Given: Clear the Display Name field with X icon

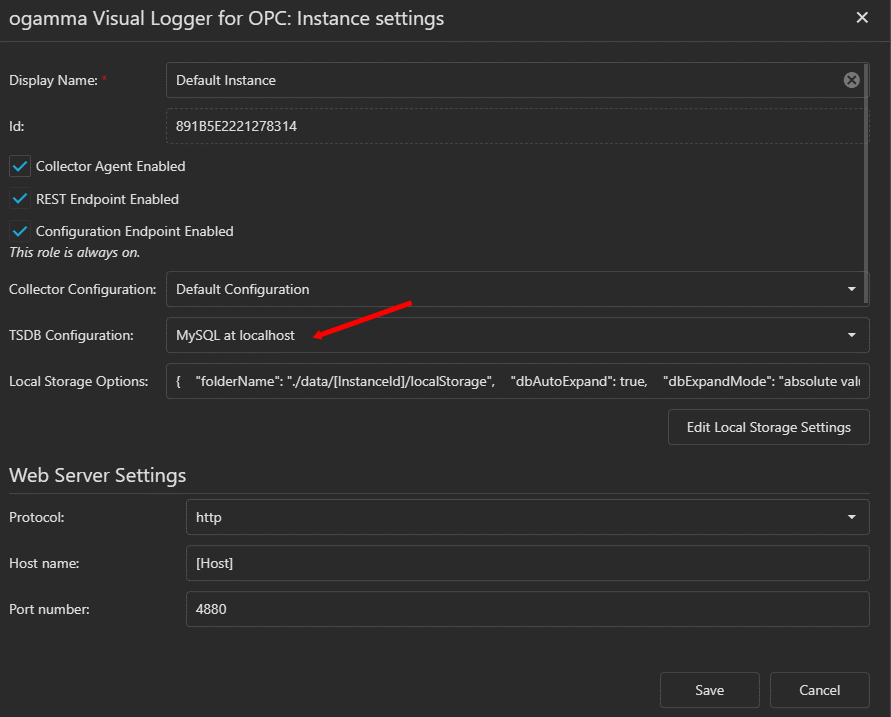Looking at the screenshot, I should [x=851, y=80].
